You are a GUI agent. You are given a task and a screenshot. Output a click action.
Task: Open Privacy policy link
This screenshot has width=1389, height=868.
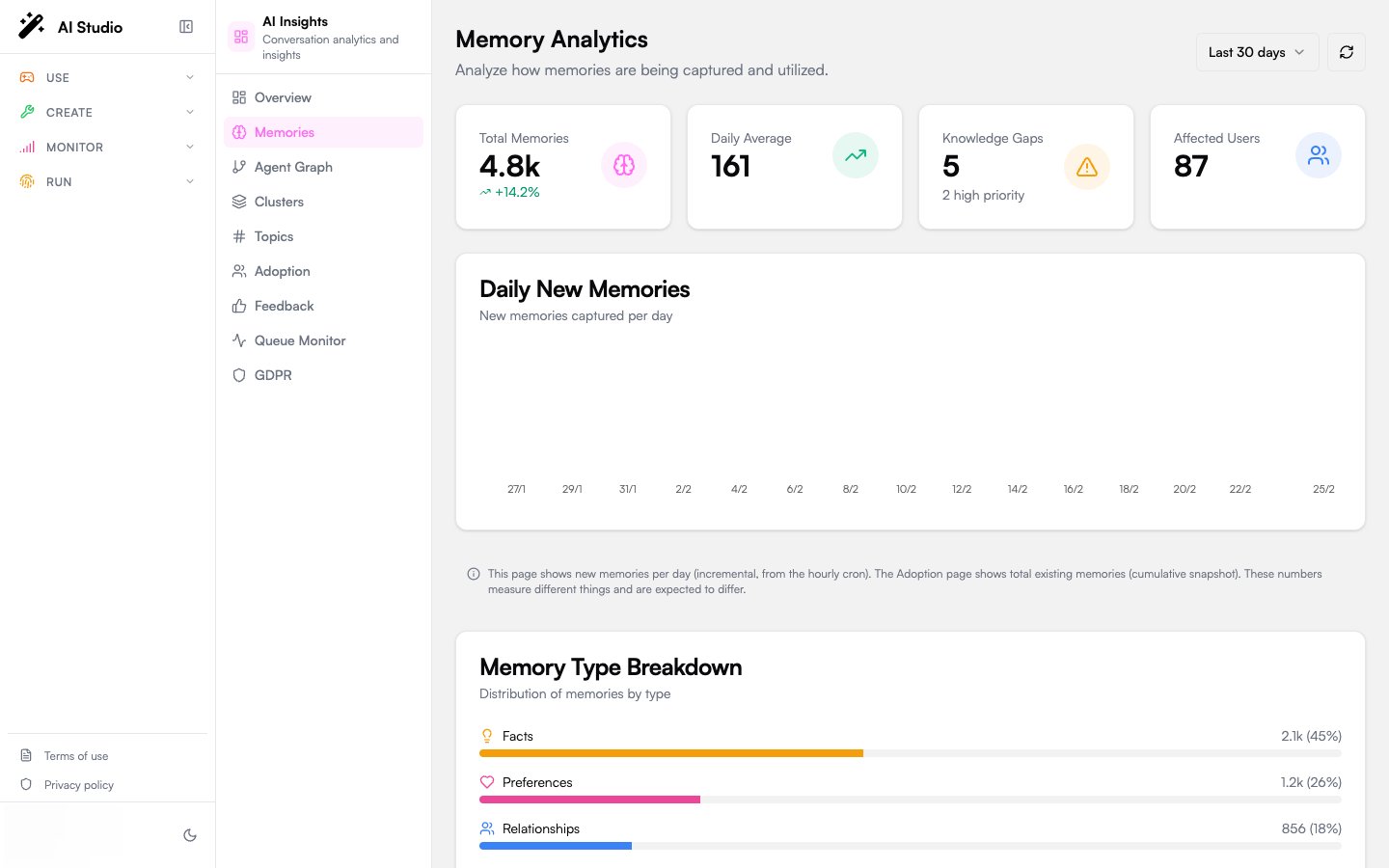click(79, 785)
